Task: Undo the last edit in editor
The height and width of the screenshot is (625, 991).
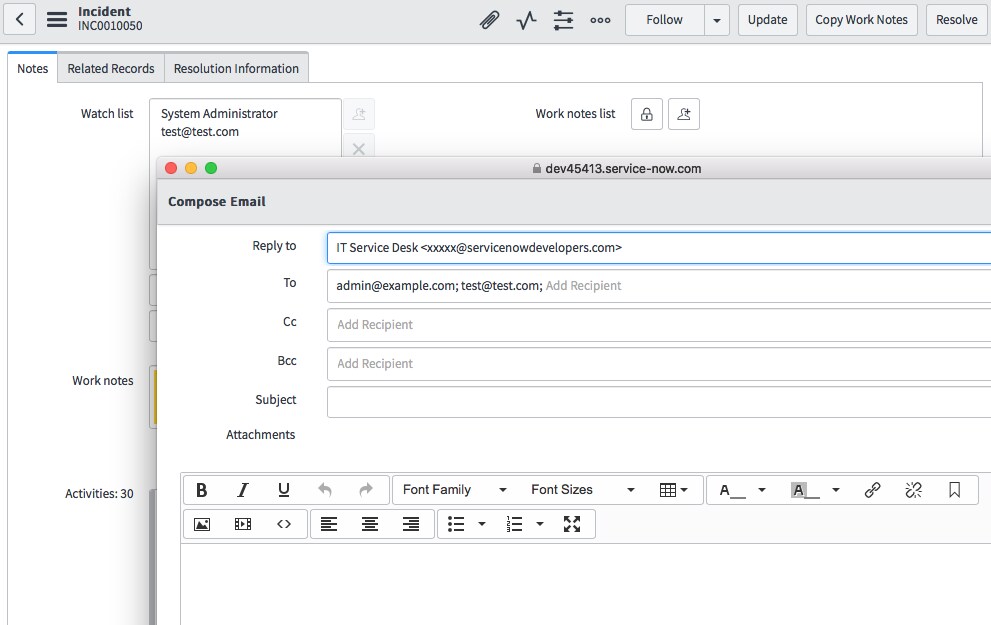Action: tap(325, 490)
